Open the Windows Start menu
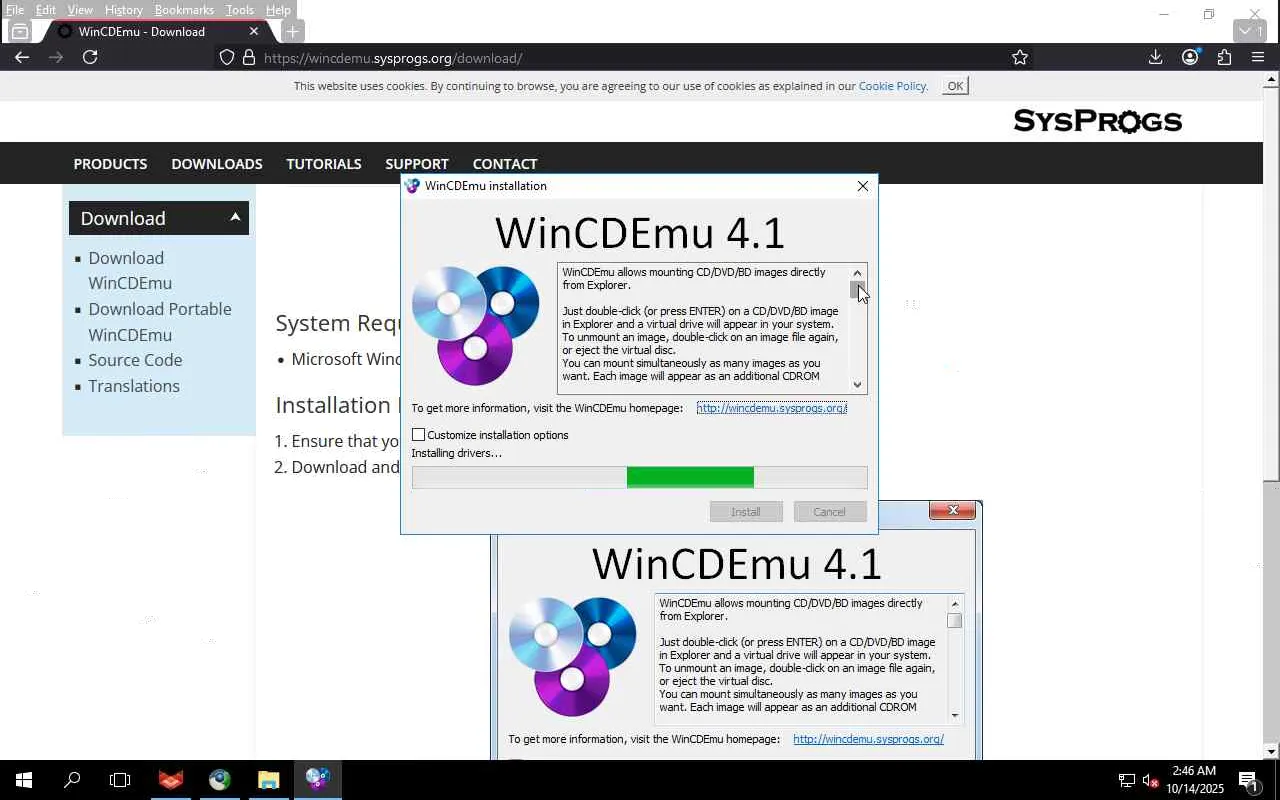Screen dimensions: 1280x800 click(24, 780)
